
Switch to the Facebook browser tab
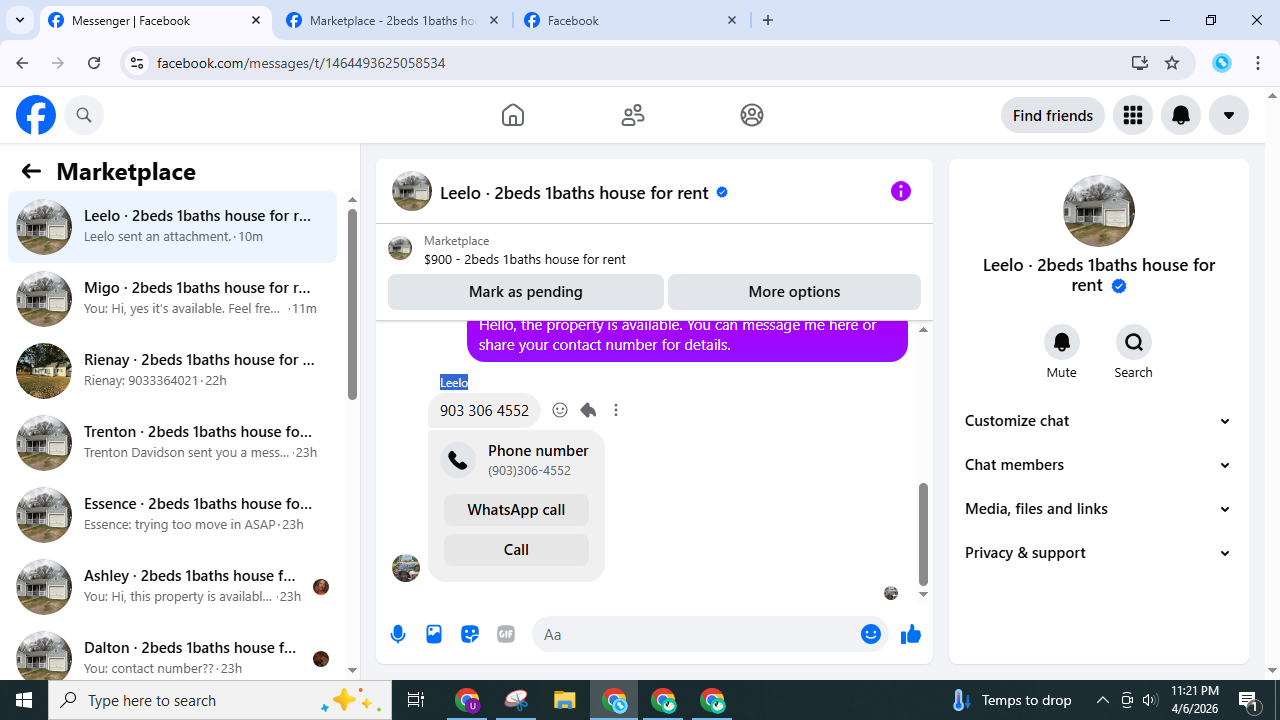tap(632, 20)
